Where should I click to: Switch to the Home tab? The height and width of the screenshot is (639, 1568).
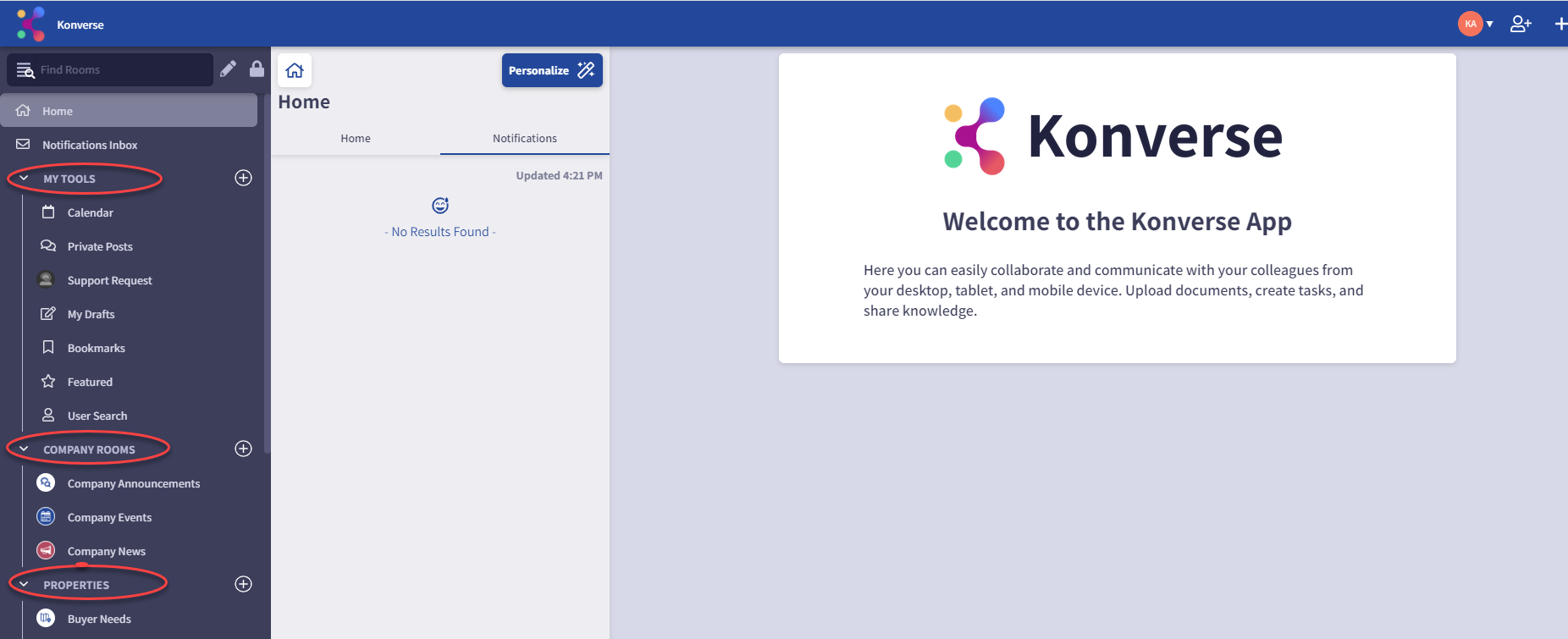(356, 138)
